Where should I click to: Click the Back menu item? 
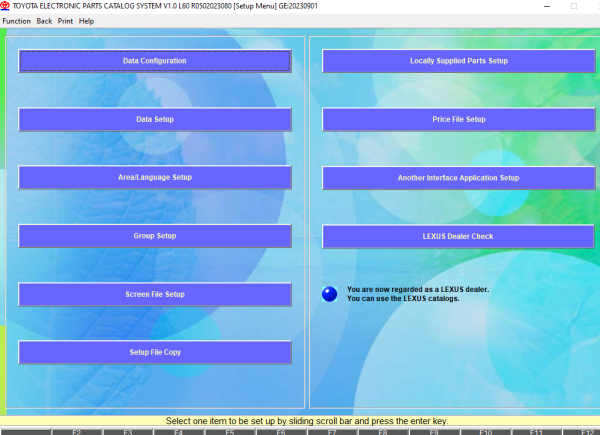coord(44,21)
